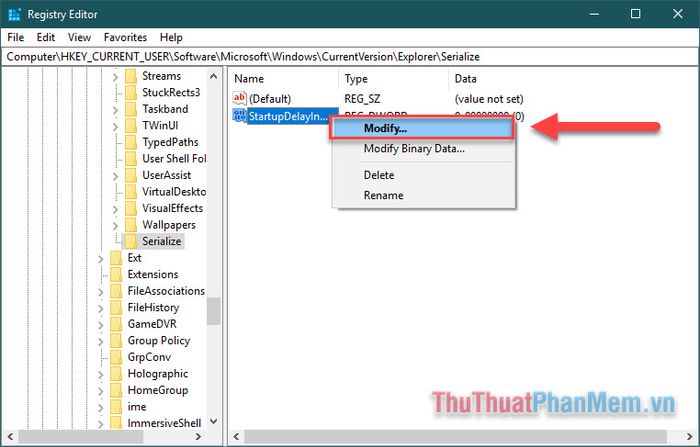This screenshot has width=700, height=447.
Task: Expand the TWinUI key
Action: point(115,126)
